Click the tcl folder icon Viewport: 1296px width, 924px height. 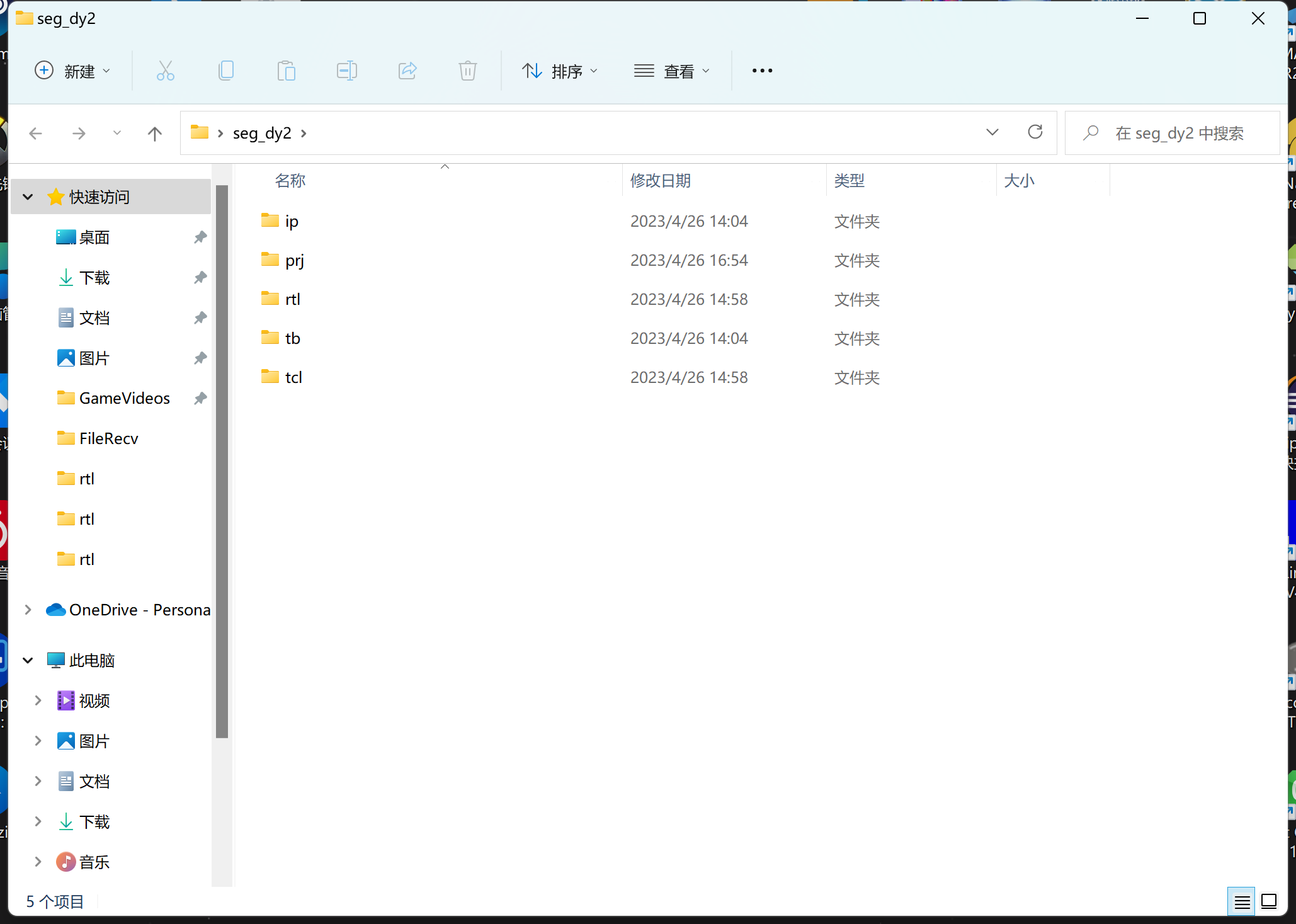coord(270,377)
